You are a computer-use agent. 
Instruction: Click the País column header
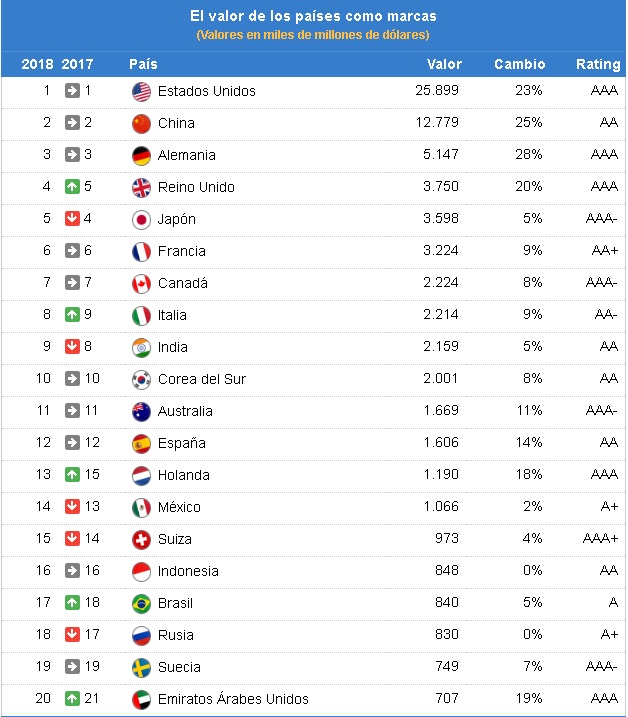click(143, 64)
